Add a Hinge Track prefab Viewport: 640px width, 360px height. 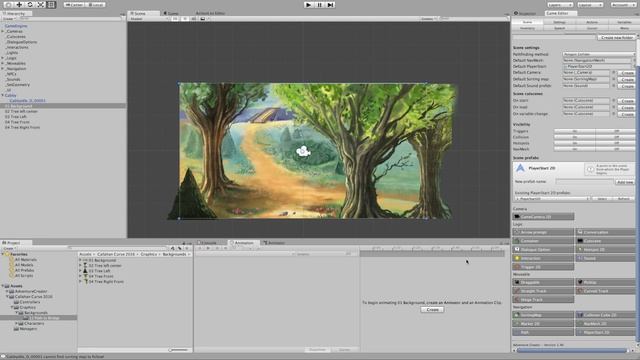(543, 299)
